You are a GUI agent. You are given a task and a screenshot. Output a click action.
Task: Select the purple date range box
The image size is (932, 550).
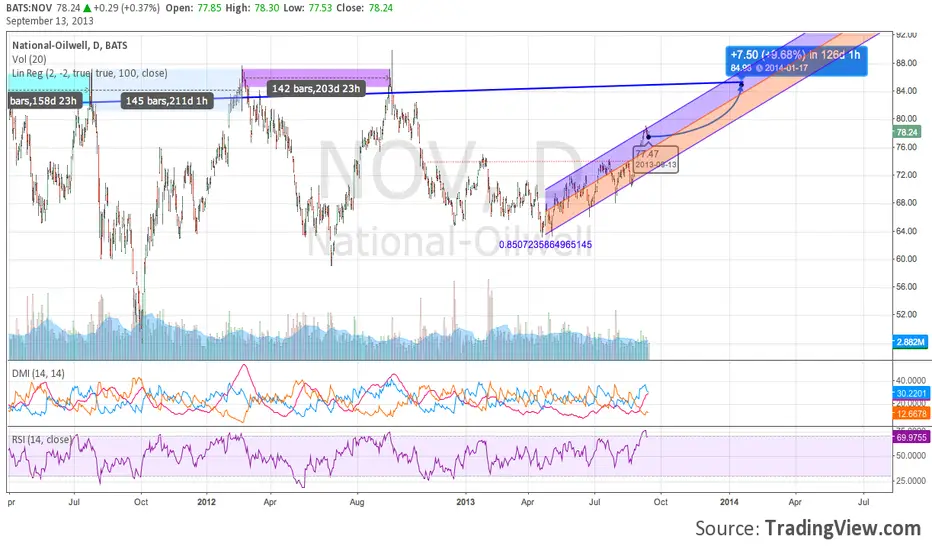coord(316,77)
